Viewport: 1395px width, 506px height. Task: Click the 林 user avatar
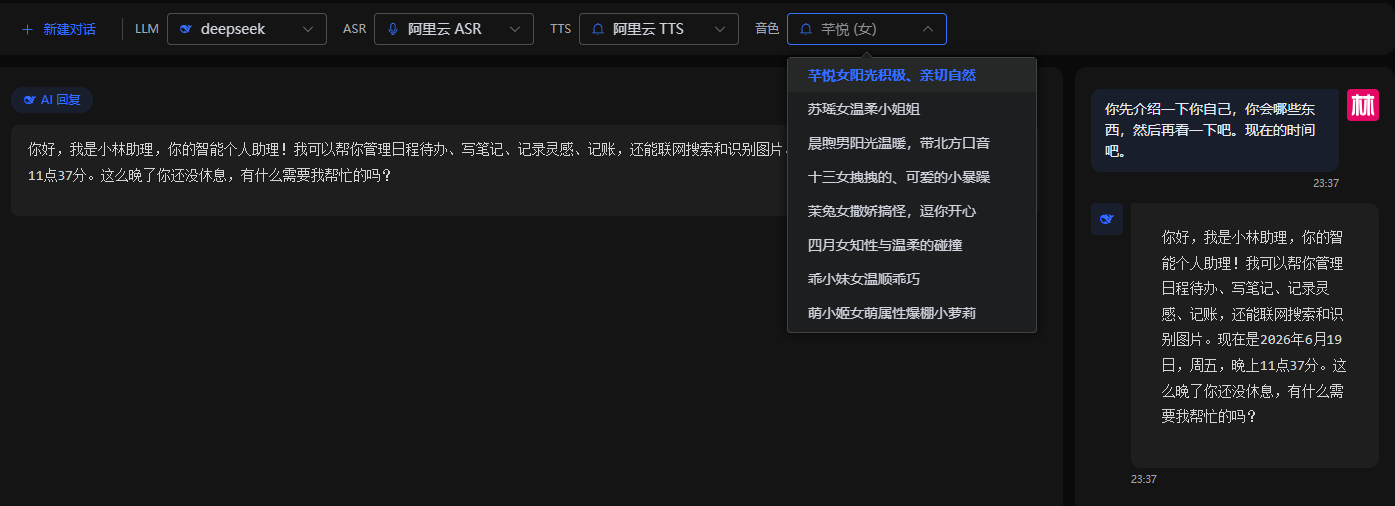[1363, 105]
